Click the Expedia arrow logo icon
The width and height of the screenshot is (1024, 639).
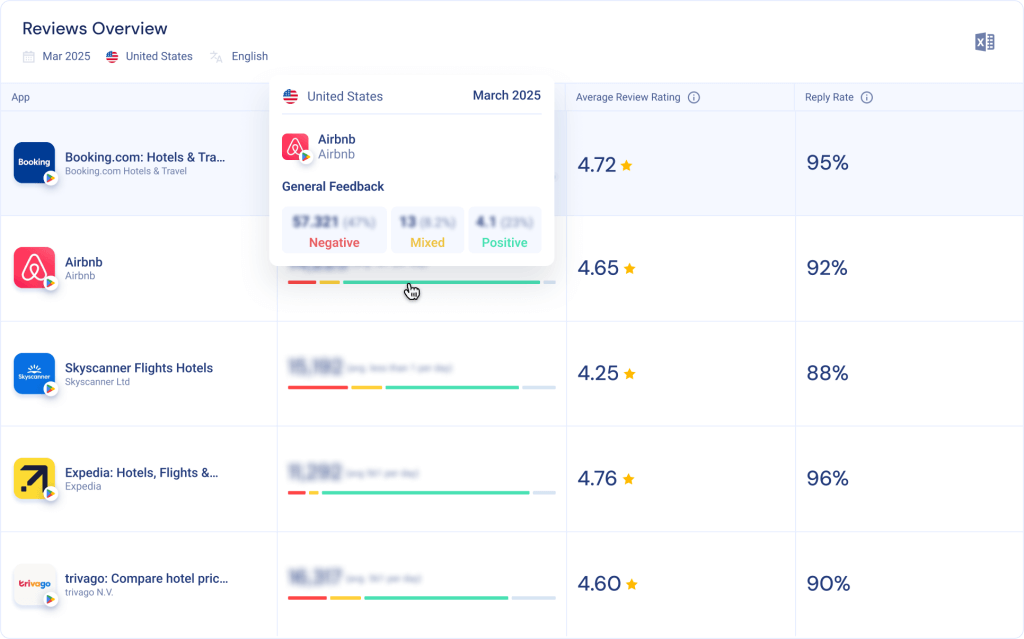click(x=34, y=478)
